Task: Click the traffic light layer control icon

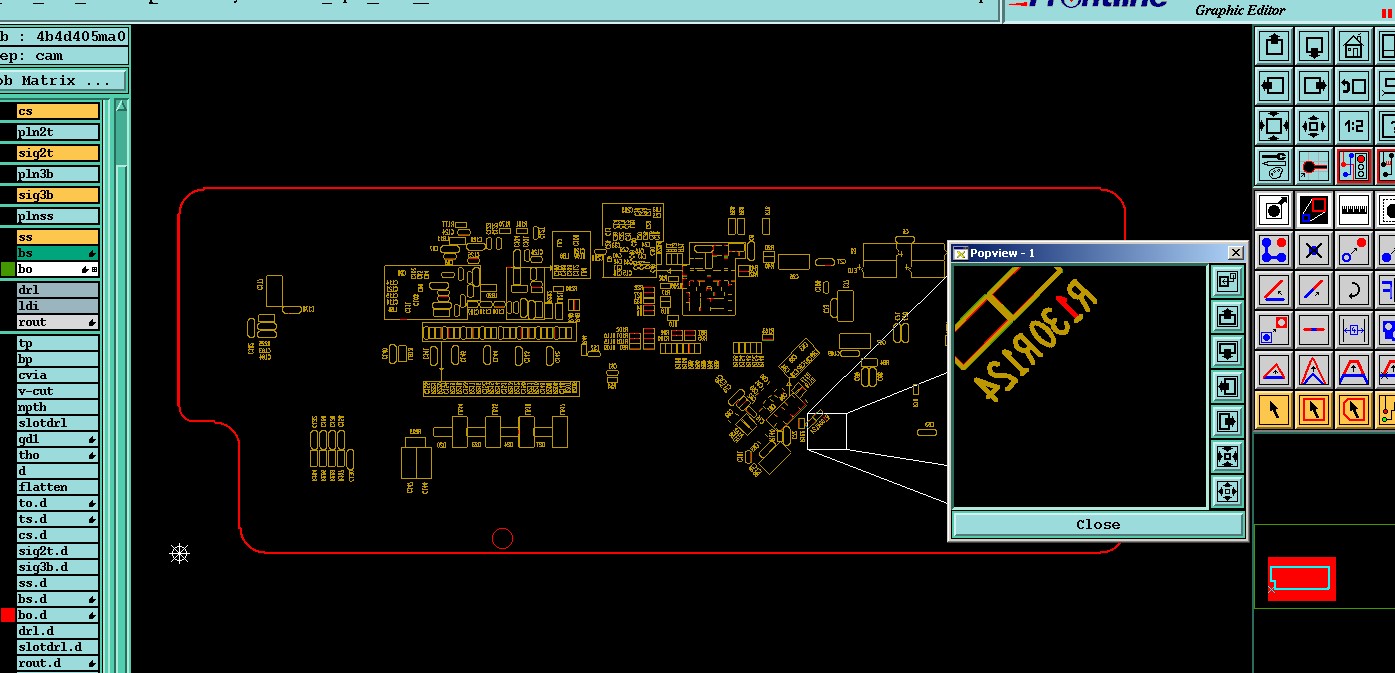Action: point(1353,166)
